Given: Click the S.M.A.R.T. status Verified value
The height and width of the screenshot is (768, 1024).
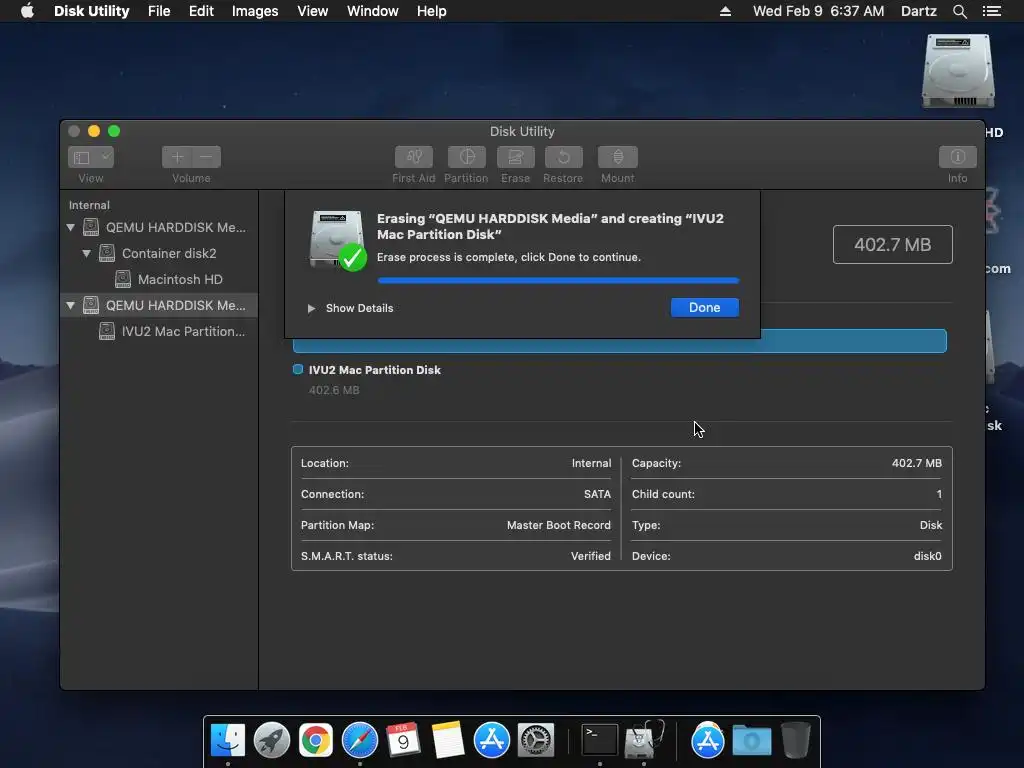Looking at the screenshot, I should click(x=591, y=556).
